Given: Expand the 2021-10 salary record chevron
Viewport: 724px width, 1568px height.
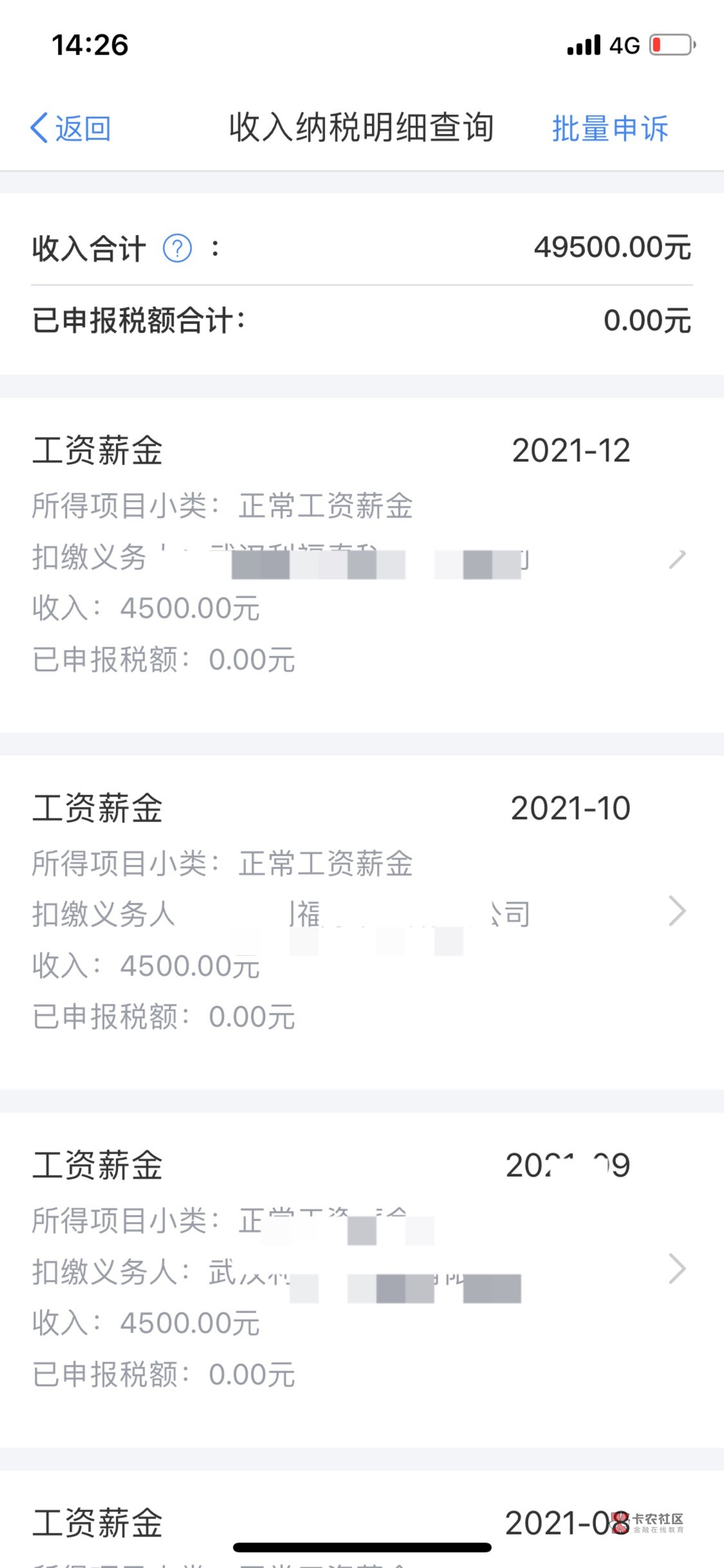Looking at the screenshot, I should [677, 911].
